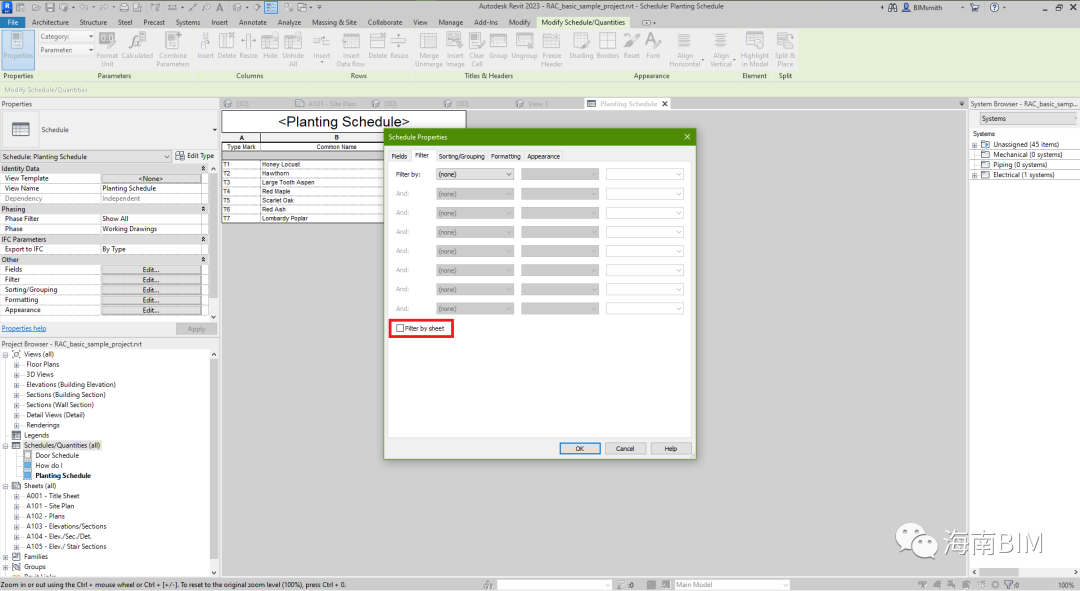The image size is (1080, 591).
Task: Open the Schedule: Planting Schedule selector dropdown
Action: [x=85, y=156]
